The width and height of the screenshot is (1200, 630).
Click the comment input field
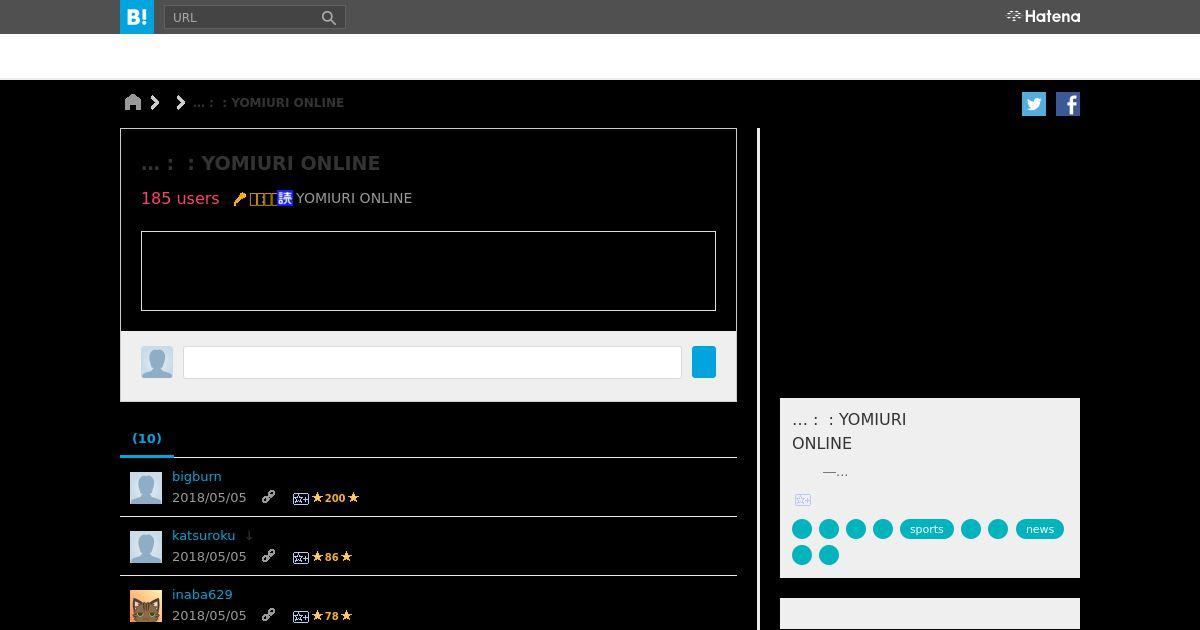[432, 362]
